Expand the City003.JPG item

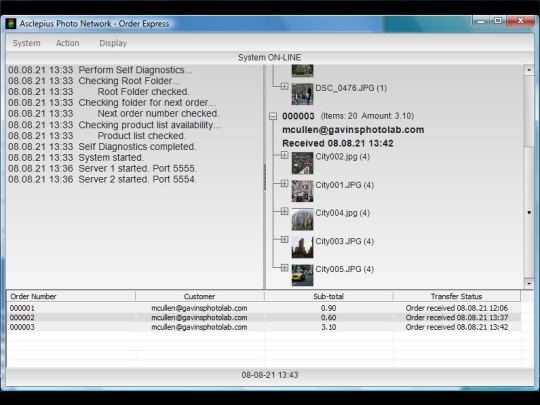pyautogui.click(x=284, y=240)
